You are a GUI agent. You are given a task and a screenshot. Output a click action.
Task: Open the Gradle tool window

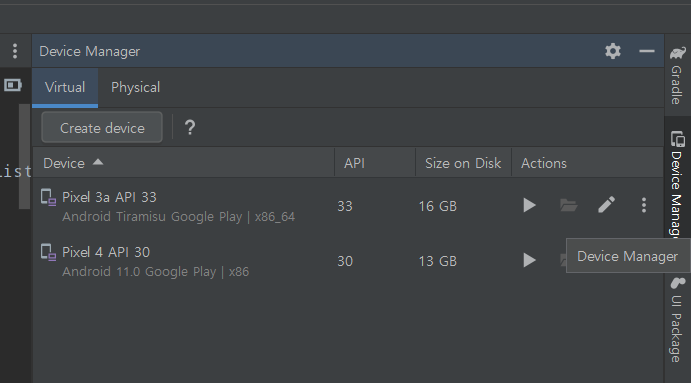(677, 75)
